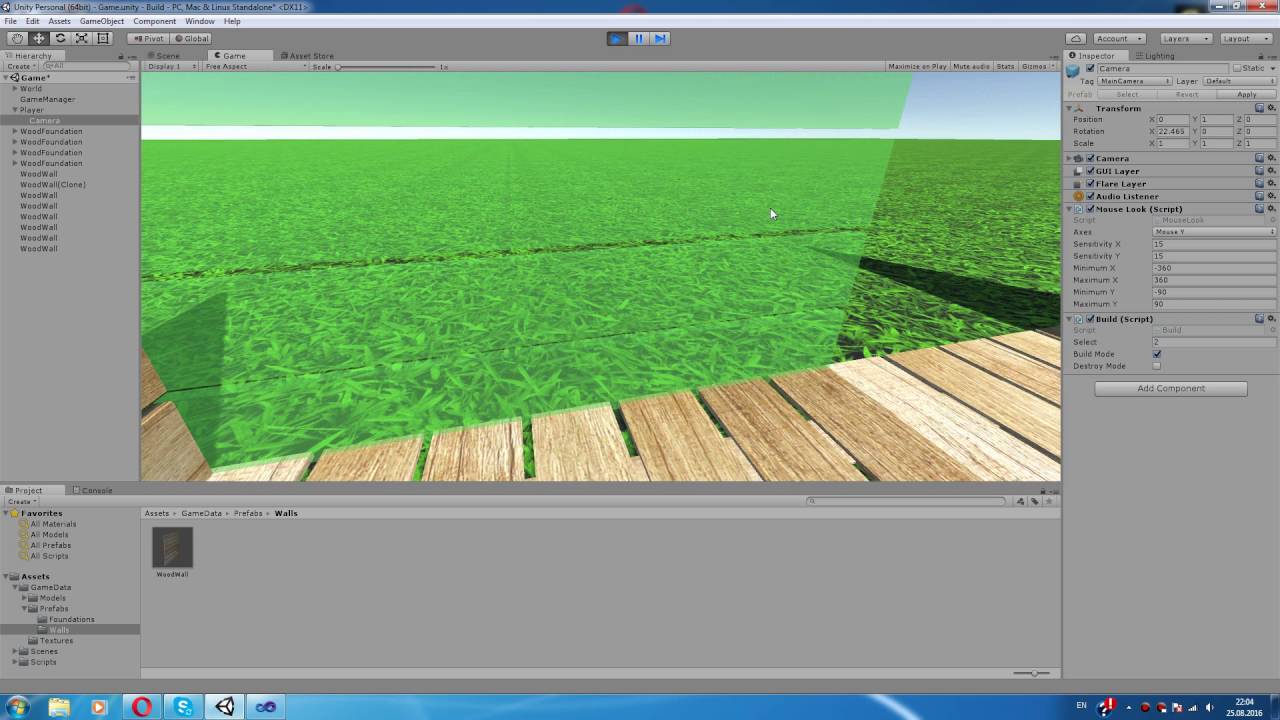The width and height of the screenshot is (1280, 720).
Task: Click the Hierarchy search field
Action: 85,66
